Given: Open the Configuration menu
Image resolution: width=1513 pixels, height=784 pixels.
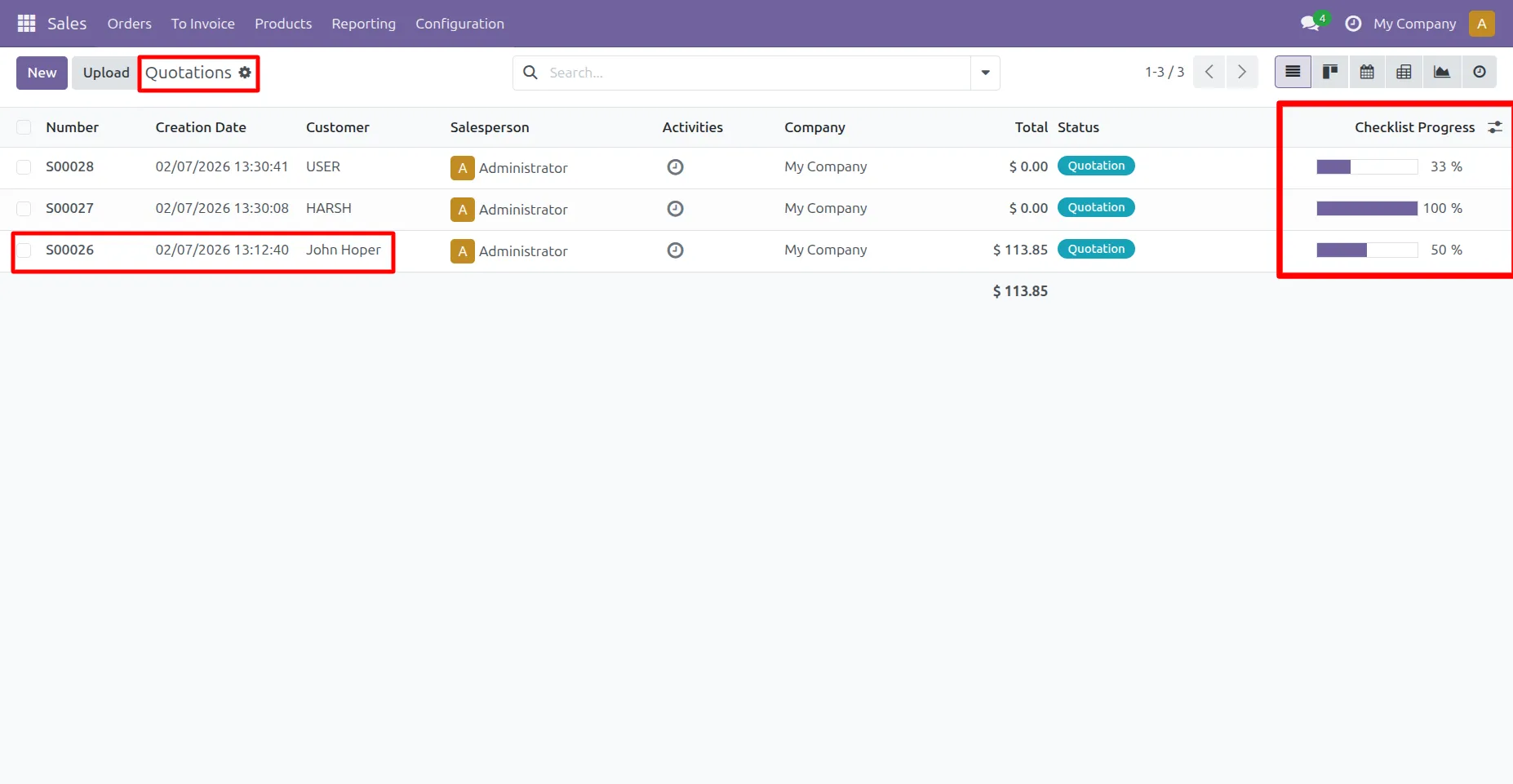Looking at the screenshot, I should [459, 24].
